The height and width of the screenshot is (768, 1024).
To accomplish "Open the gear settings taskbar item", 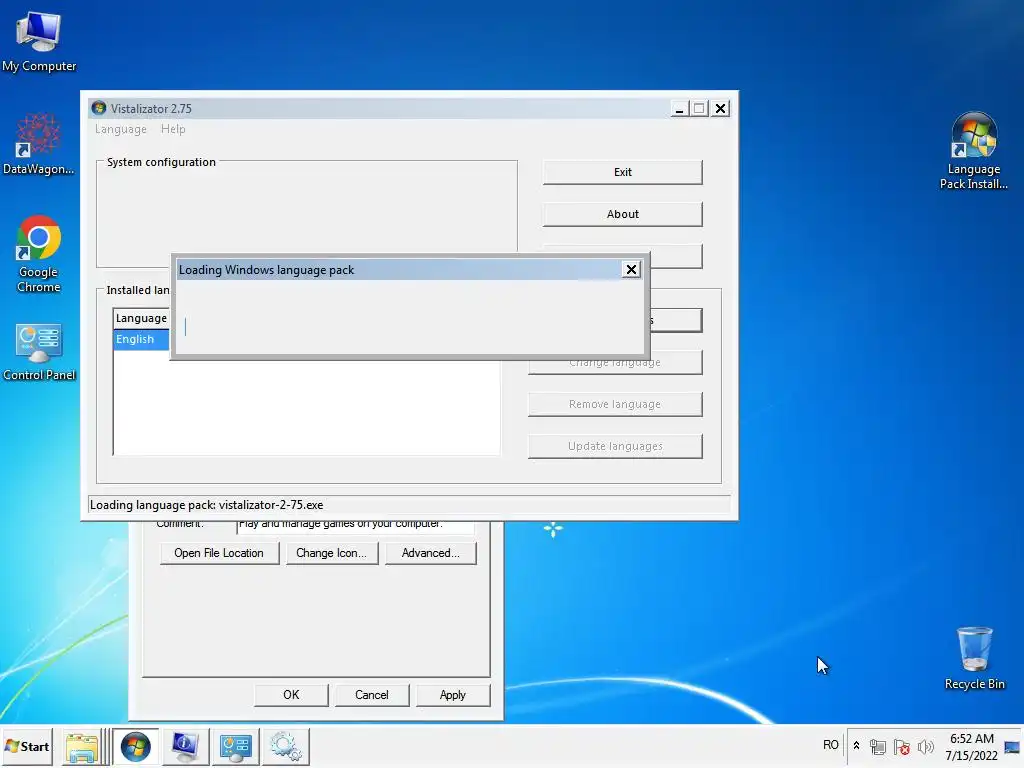I will [285, 746].
